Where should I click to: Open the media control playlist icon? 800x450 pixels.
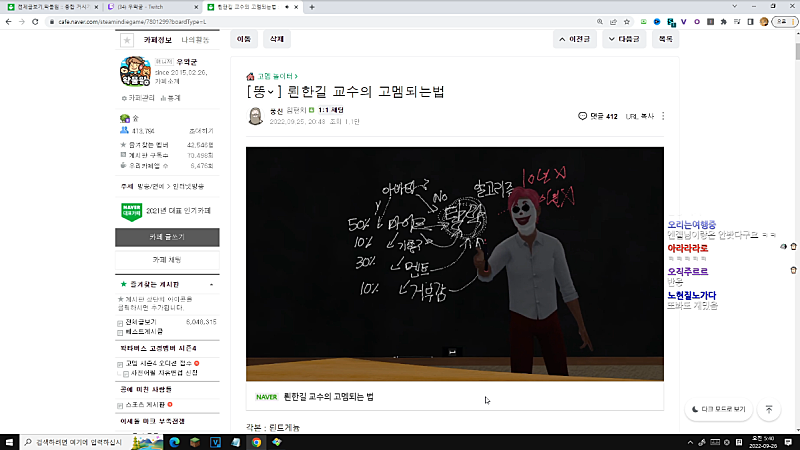click(737, 22)
